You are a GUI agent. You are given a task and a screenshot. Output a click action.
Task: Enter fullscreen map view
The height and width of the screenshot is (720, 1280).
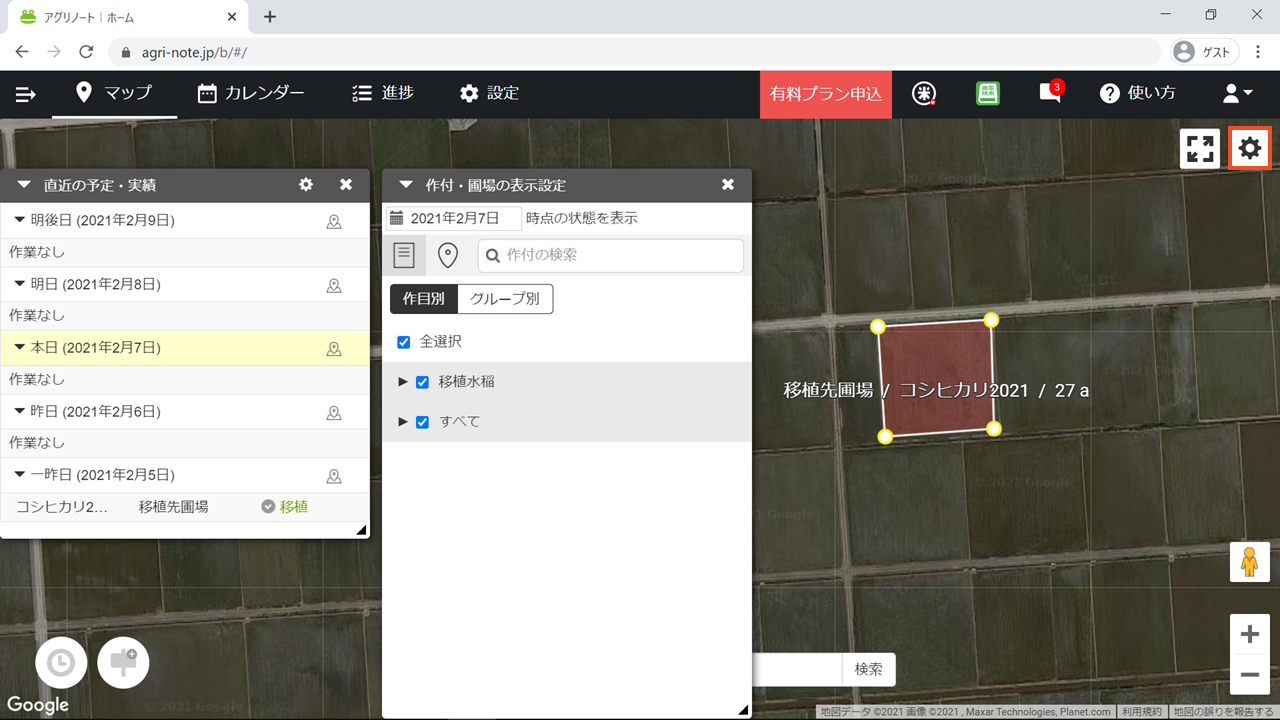(x=1200, y=149)
